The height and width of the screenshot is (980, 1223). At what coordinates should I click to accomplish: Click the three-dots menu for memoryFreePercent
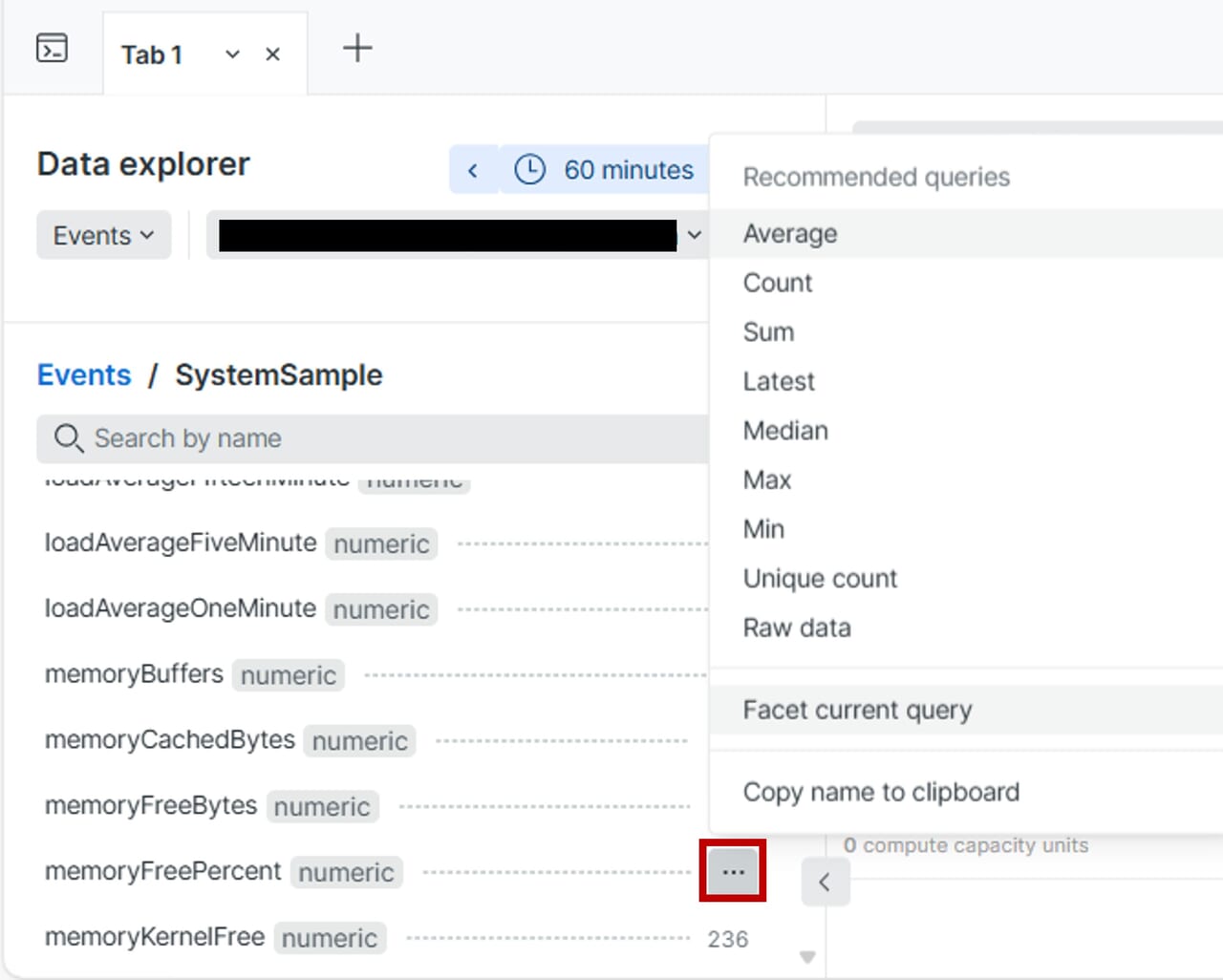(x=733, y=871)
